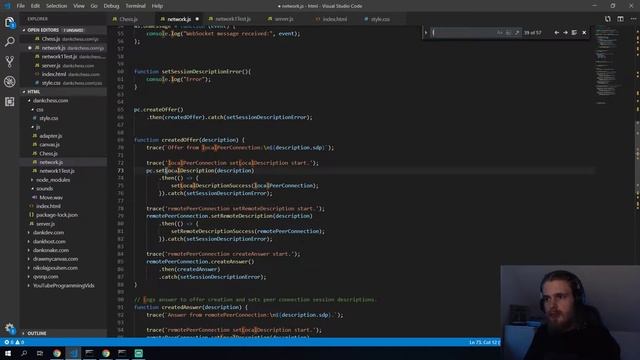Collapse the js folder
Viewport: 640px width, 360px height.
[x=38, y=127]
